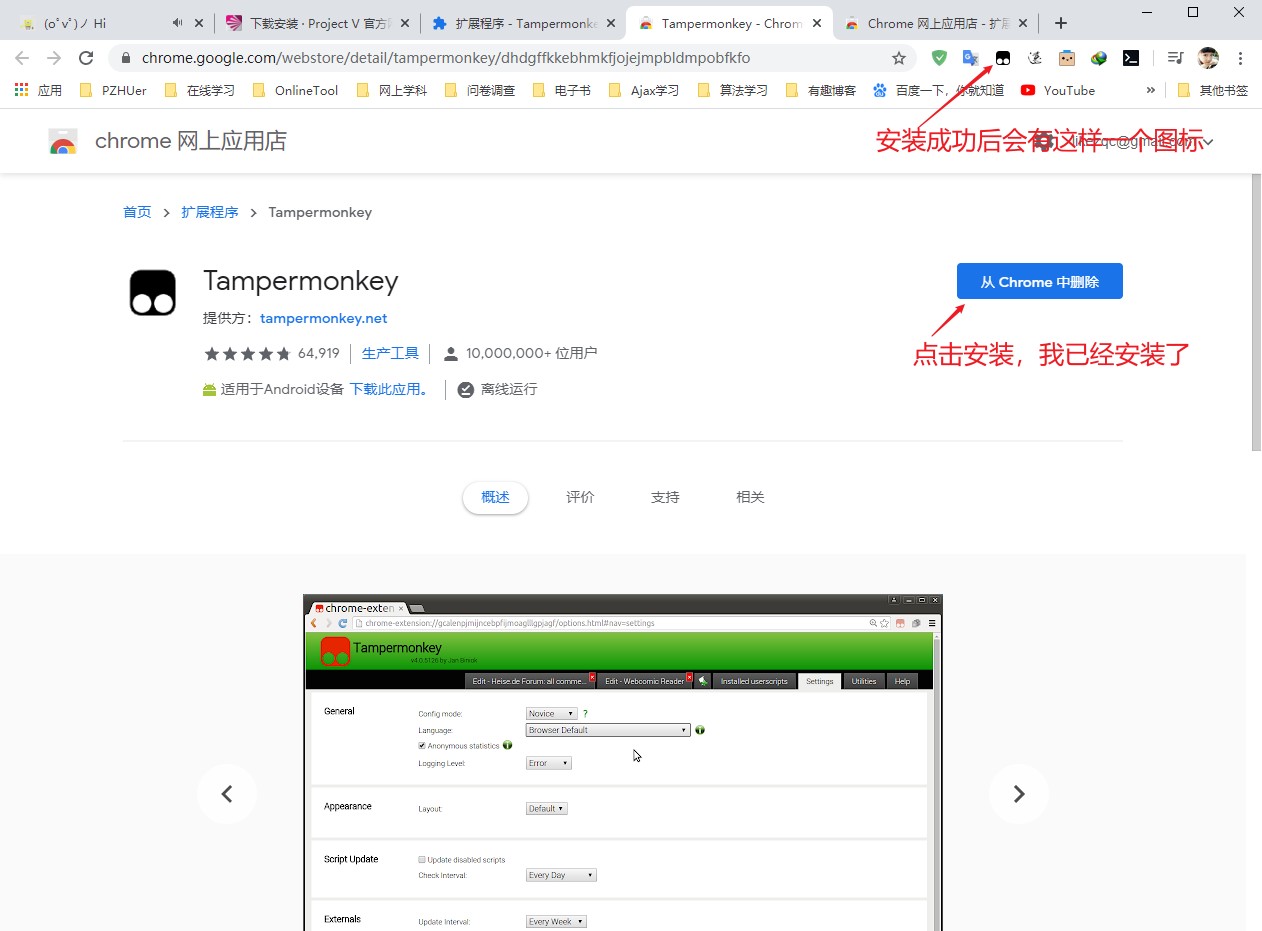Image resolution: width=1262 pixels, height=931 pixels.
Task: Expand the hidden bookmarks overflow chevron
Action: (1150, 90)
